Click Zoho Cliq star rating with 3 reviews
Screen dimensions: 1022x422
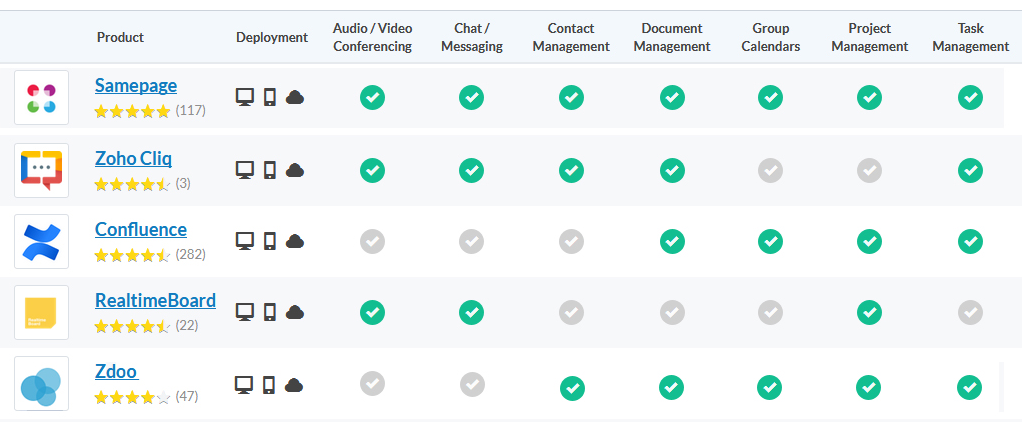132,184
